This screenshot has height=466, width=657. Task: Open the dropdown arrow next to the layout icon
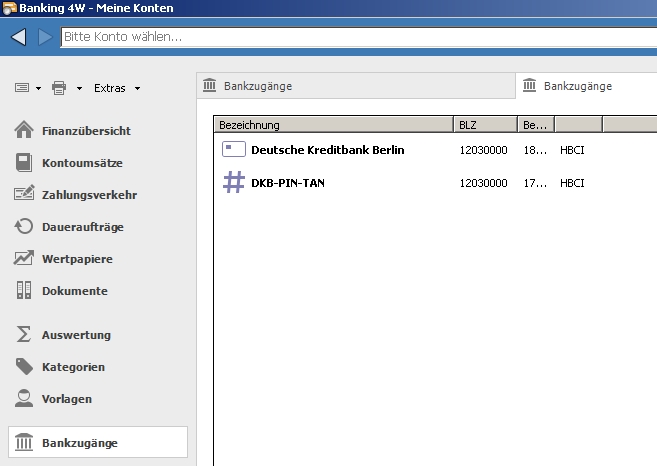tap(39, 88)
